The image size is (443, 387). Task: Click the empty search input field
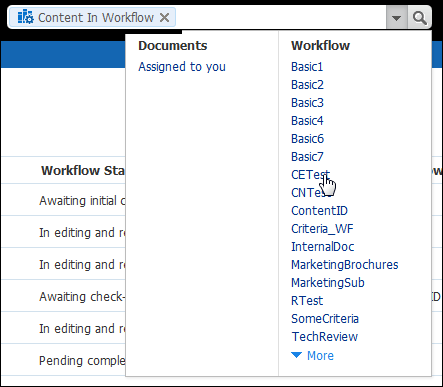pos(281,17)
